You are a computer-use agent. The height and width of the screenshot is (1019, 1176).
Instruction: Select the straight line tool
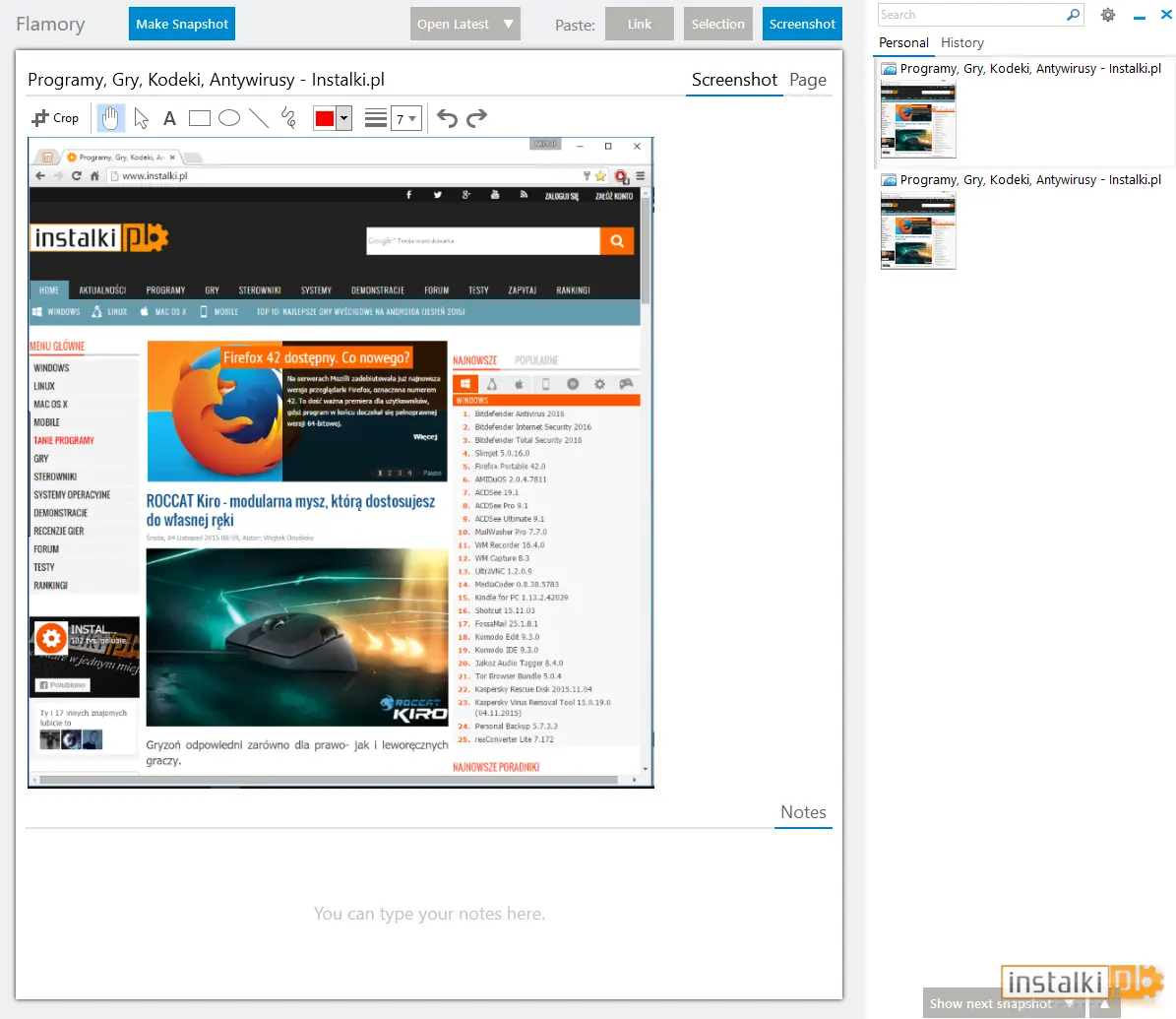[259, 118]
